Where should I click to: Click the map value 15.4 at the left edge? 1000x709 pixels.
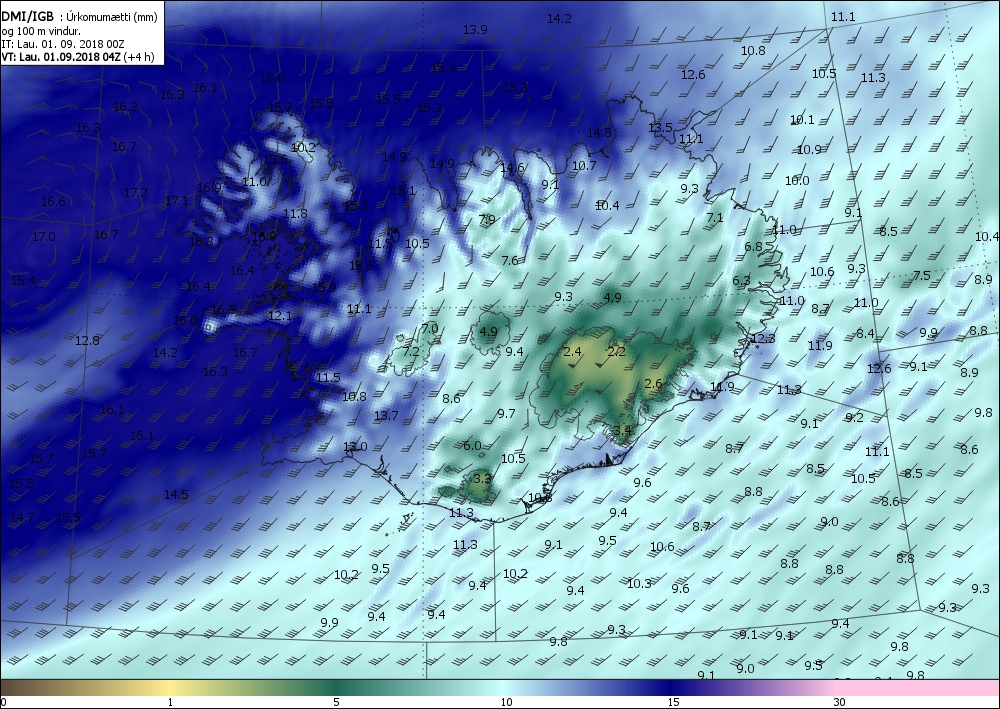(x=23, y=281)
